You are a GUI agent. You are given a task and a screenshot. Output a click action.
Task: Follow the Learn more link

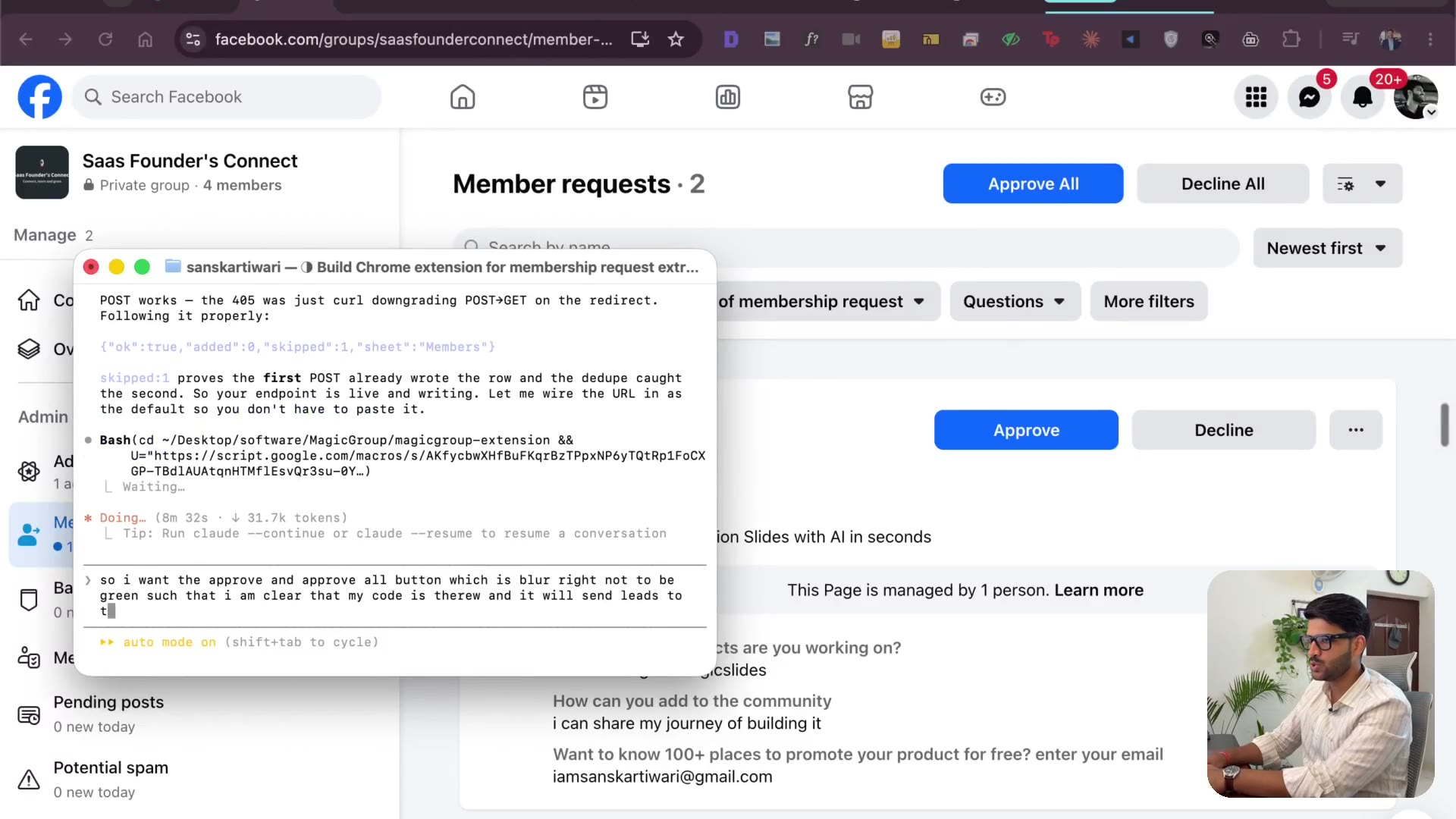click(x=1099, y=590)
